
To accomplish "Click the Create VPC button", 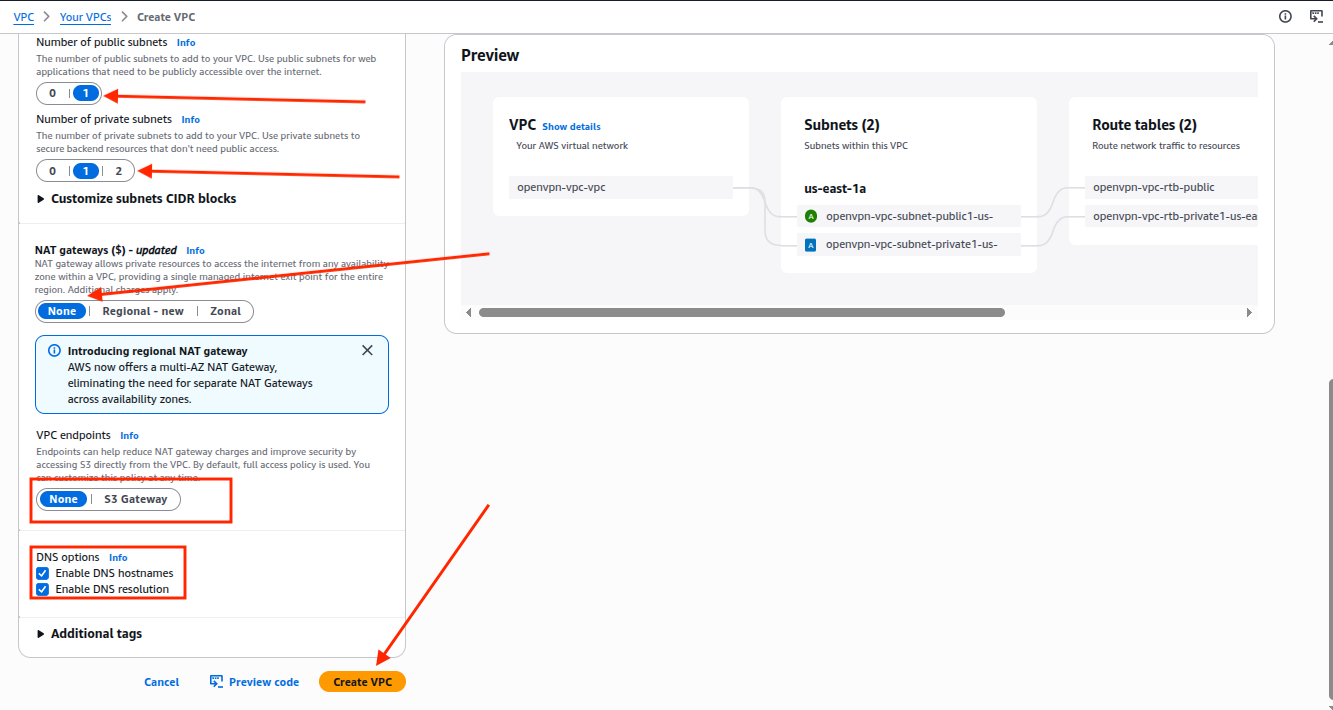I will pyautogui.click(x=362, y=681).
